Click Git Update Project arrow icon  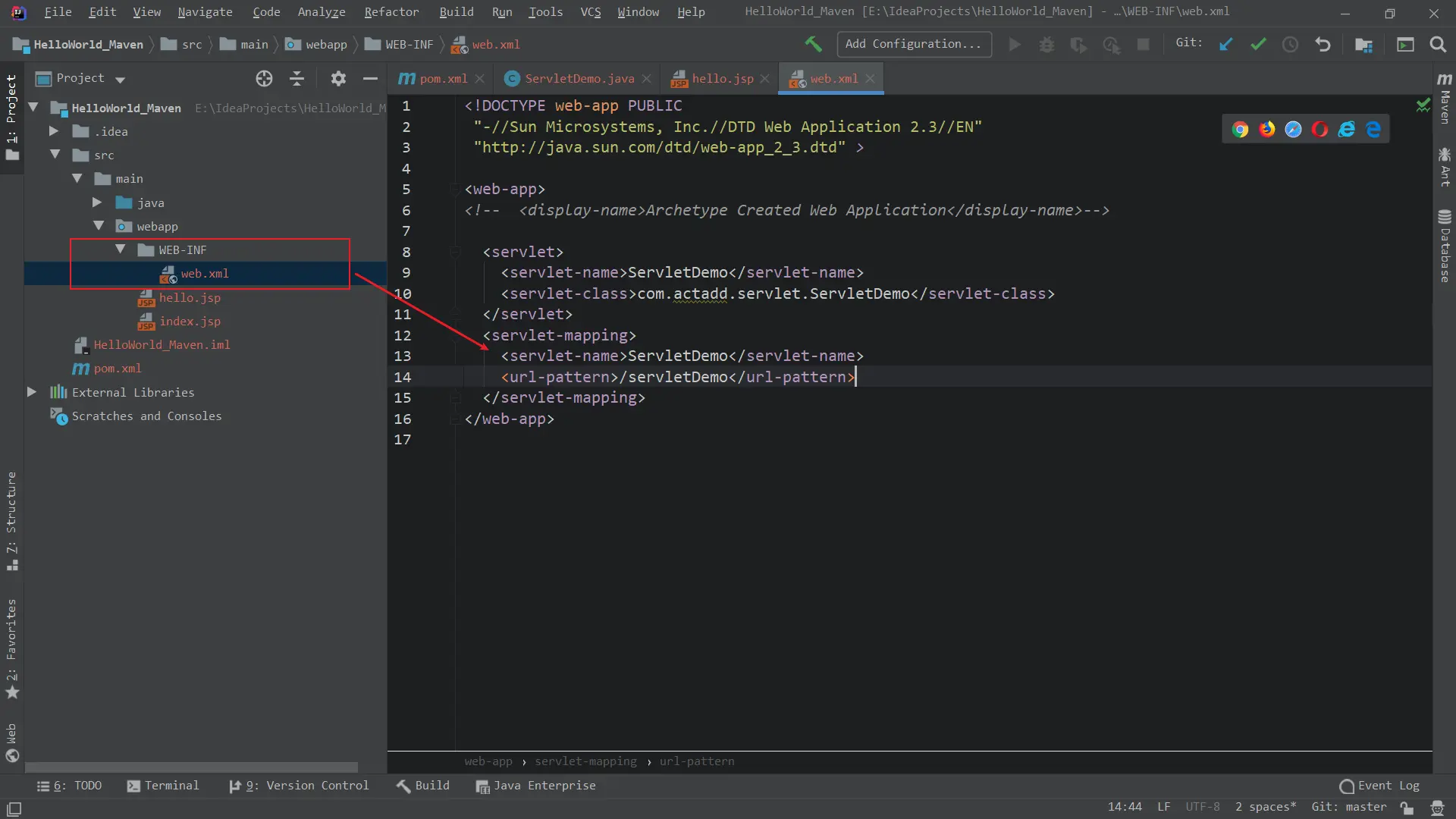click(1225, 45)
